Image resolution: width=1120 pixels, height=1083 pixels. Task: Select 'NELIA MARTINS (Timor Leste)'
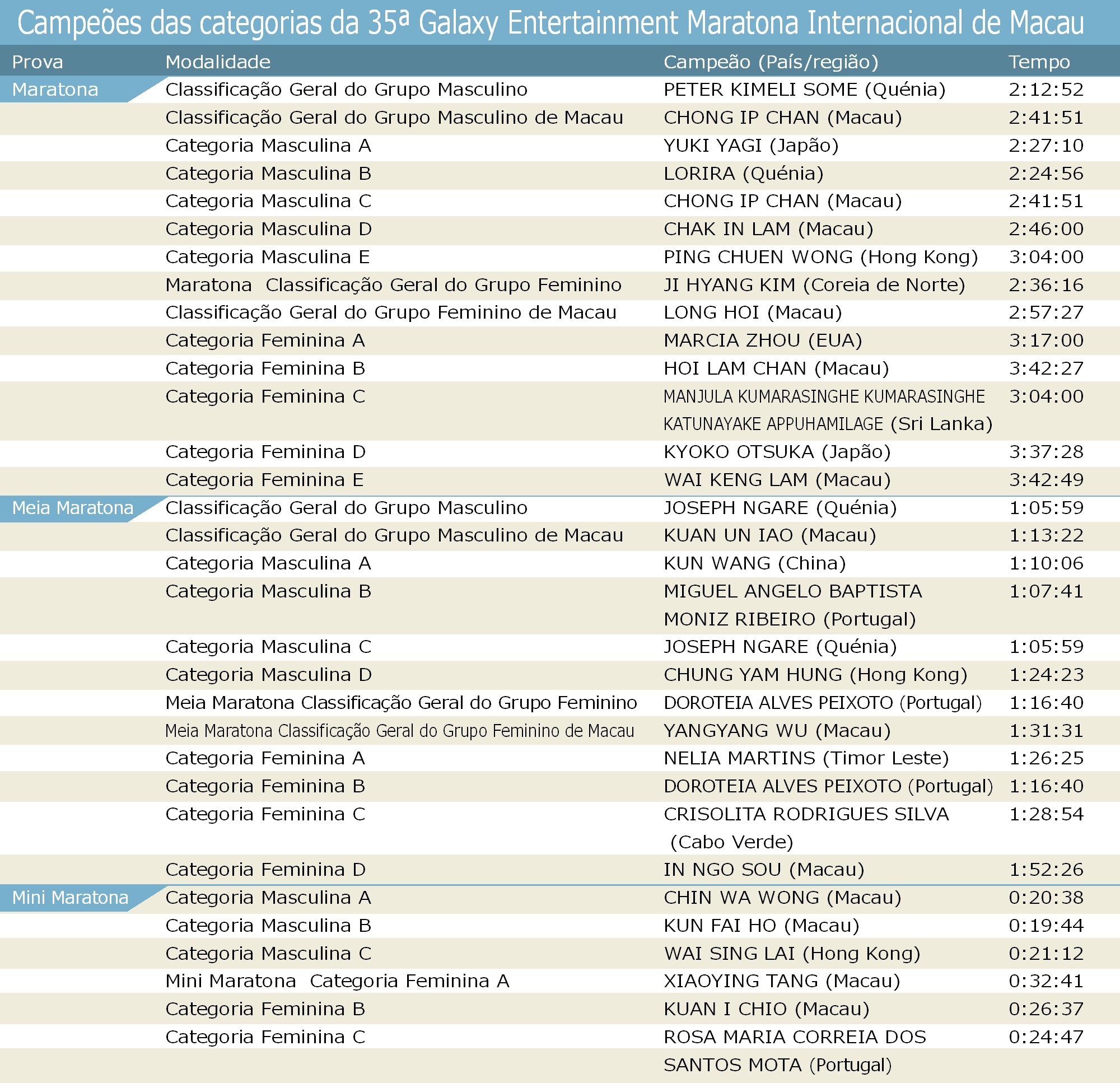pyautogui.click(x=806, y=758)
